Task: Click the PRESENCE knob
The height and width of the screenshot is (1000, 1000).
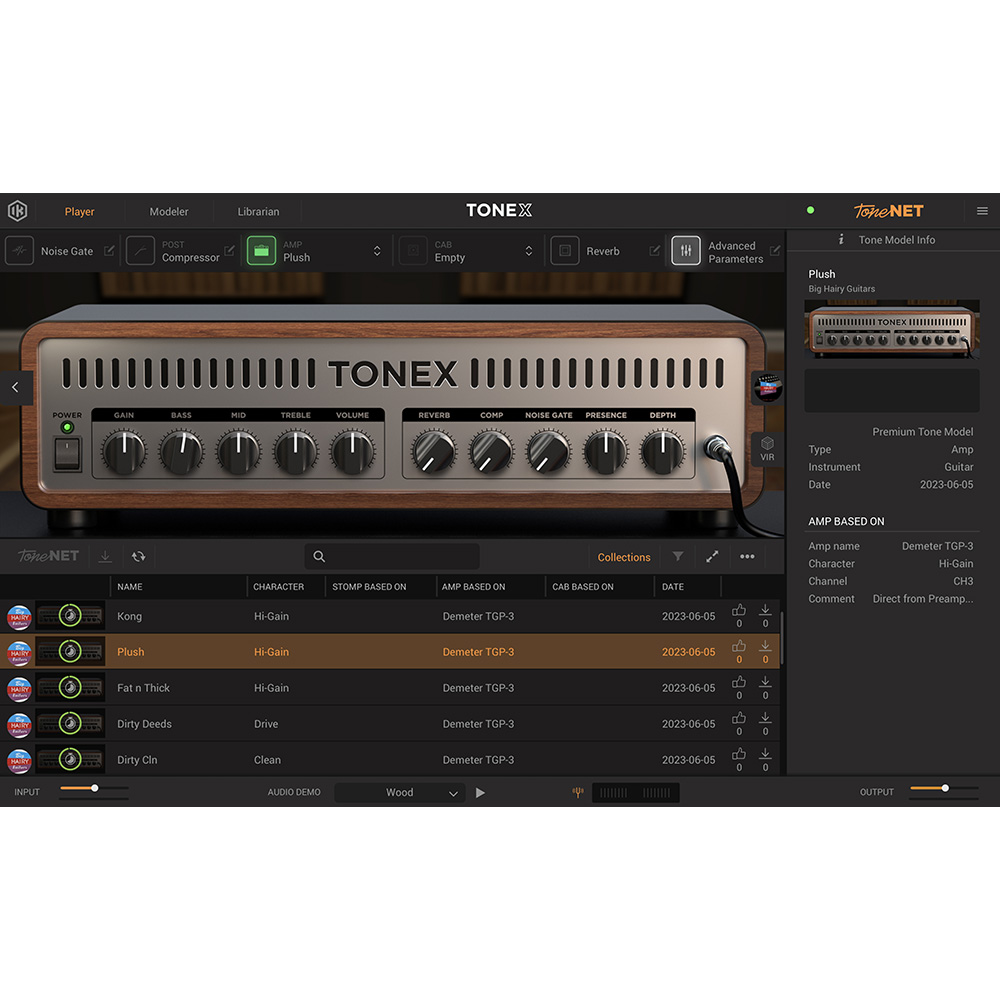Action: 606,452
